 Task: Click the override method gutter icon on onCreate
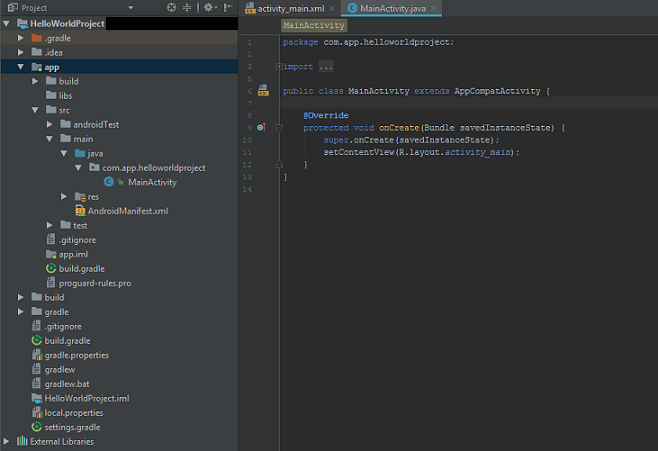coord(260,128)
